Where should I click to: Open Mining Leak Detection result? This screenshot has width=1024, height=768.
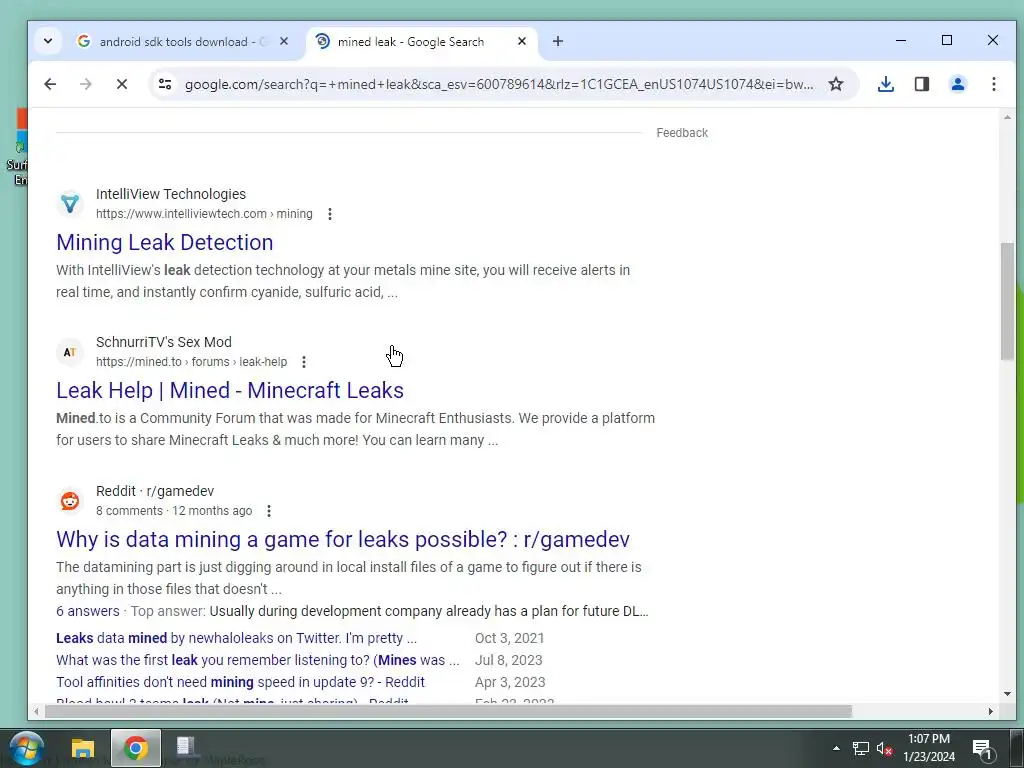pyautogui.click(x=165, y=242)
